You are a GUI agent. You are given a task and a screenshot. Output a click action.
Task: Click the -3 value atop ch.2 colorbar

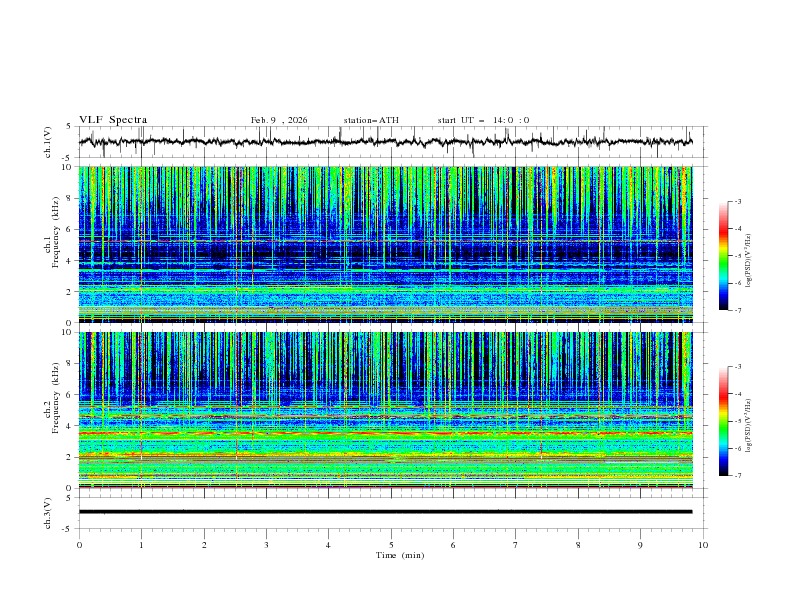click(738, 368)
